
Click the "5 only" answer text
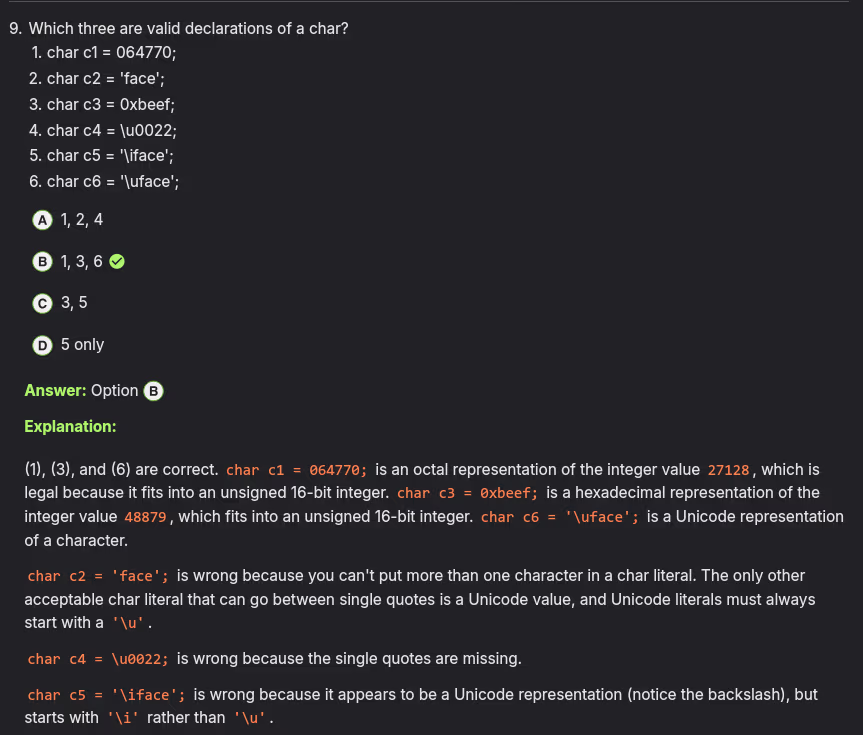82,345
